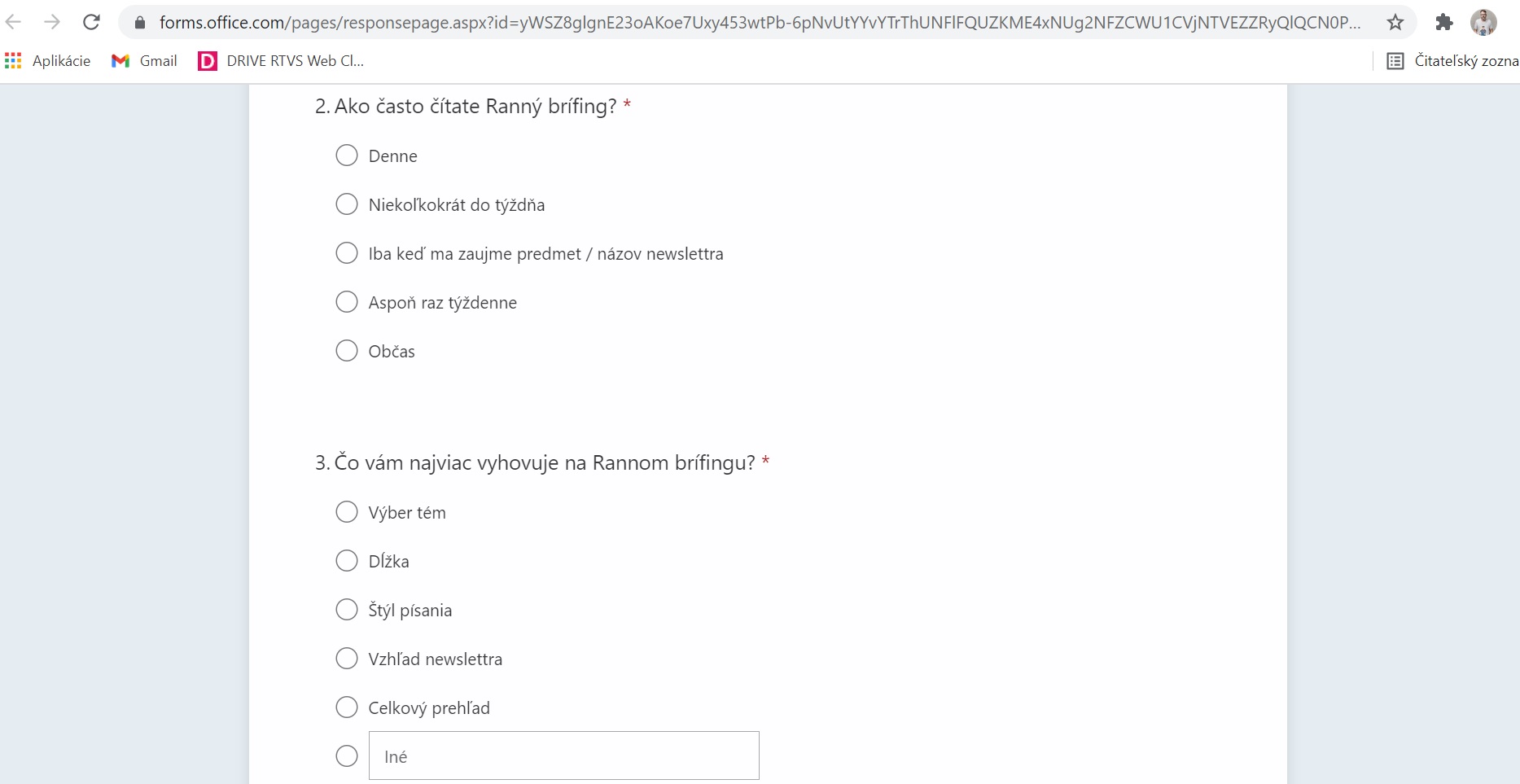Click the address bar URL
This screenshot has width=1520, height=784.
[757, 23]
